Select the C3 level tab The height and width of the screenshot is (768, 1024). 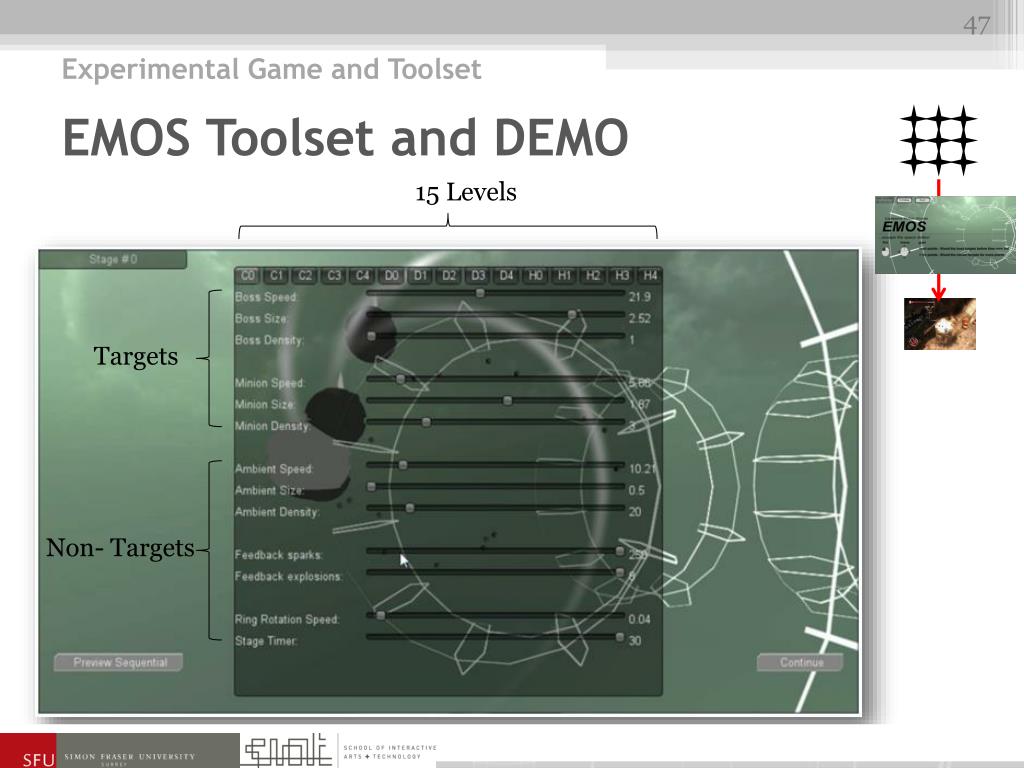[334, 276]
